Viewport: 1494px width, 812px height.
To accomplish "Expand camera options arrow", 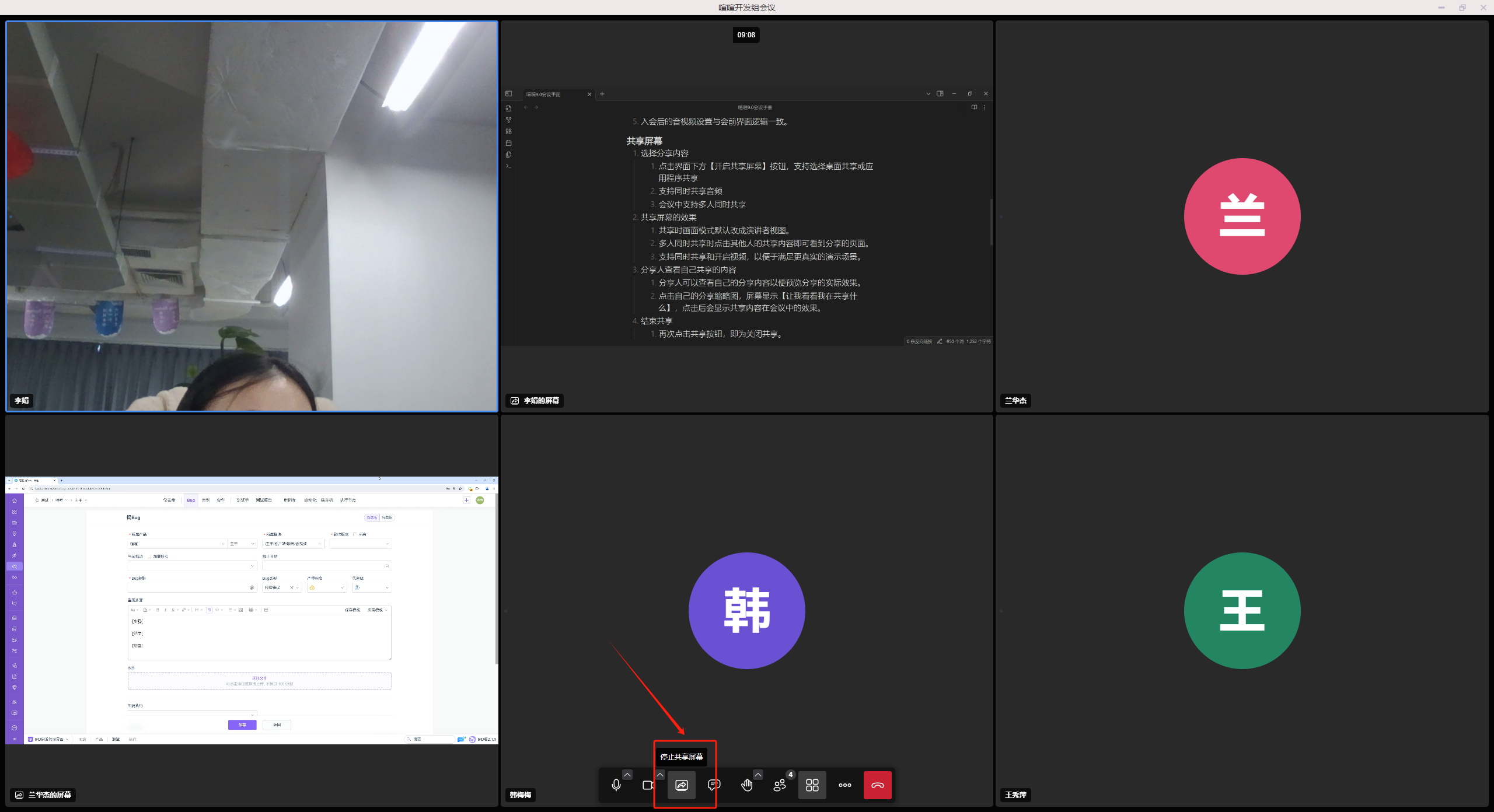I will coord(660,775).
